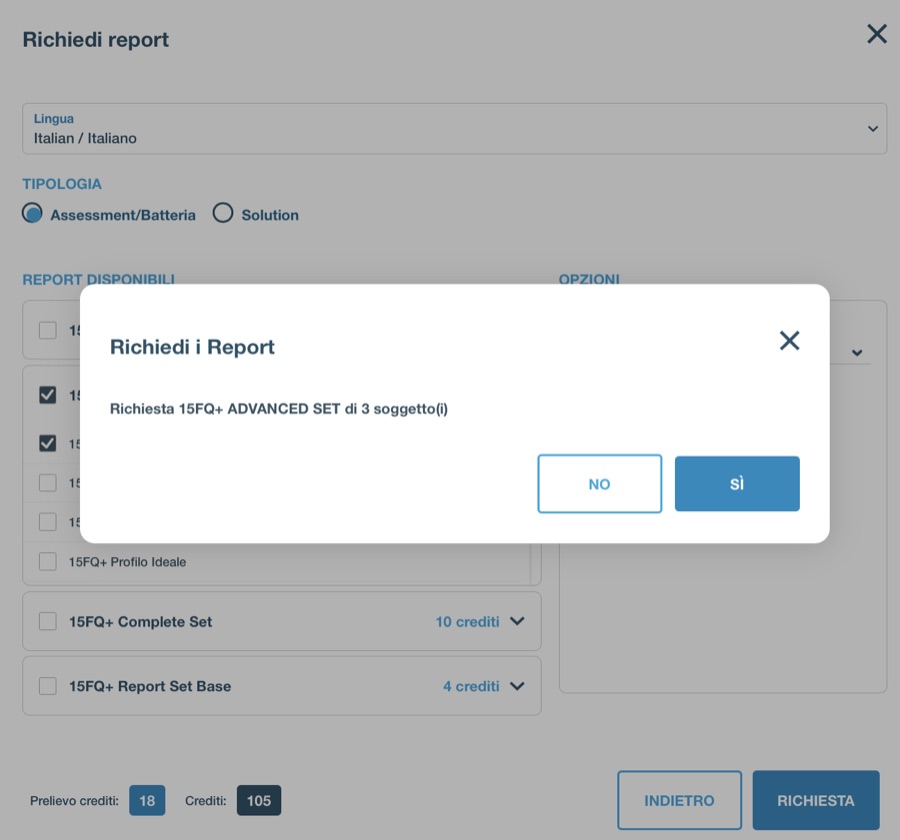
Task: Check the 15FQ+ Report Set Base checkbox
Action: coord(48,686)
